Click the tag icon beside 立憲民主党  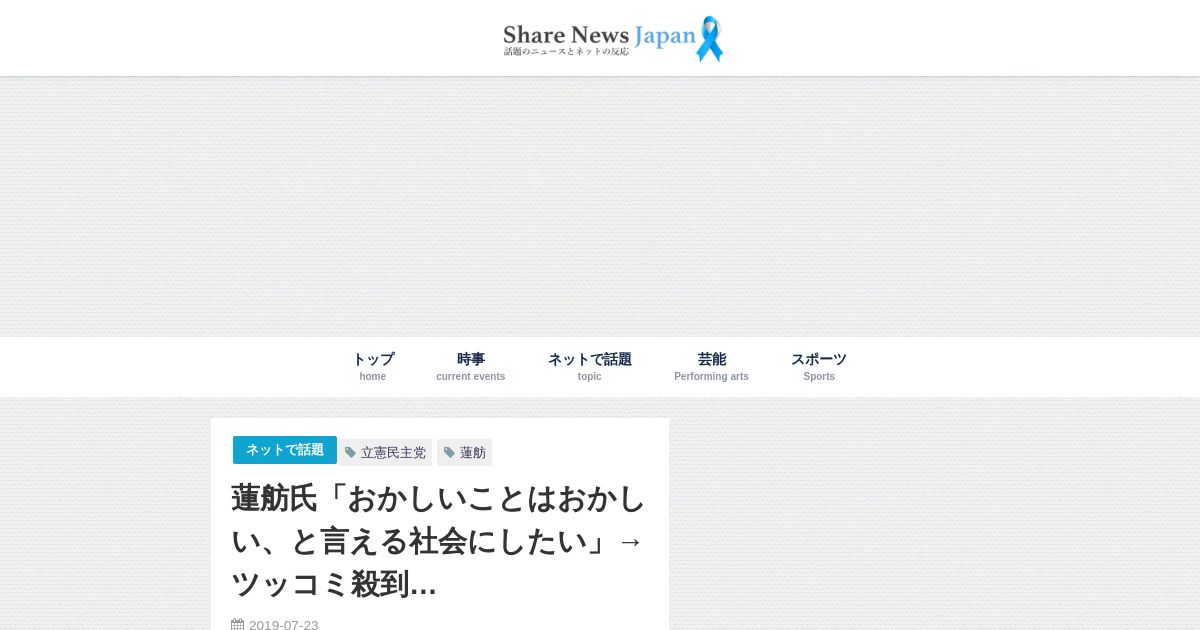coord(350,453)
